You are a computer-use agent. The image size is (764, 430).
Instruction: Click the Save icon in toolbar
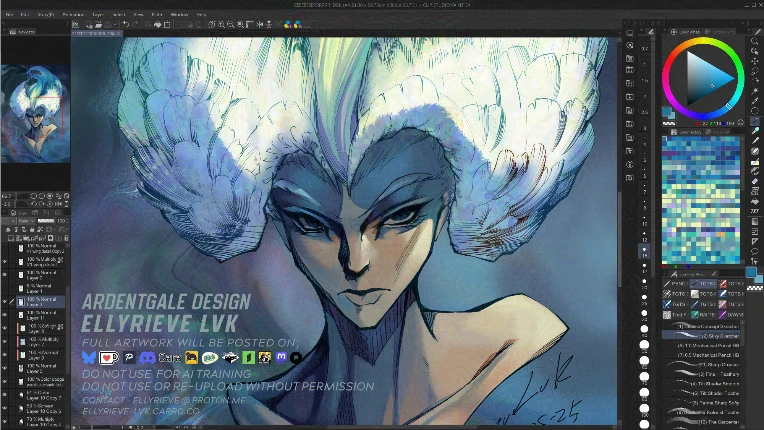coord(107,24)
